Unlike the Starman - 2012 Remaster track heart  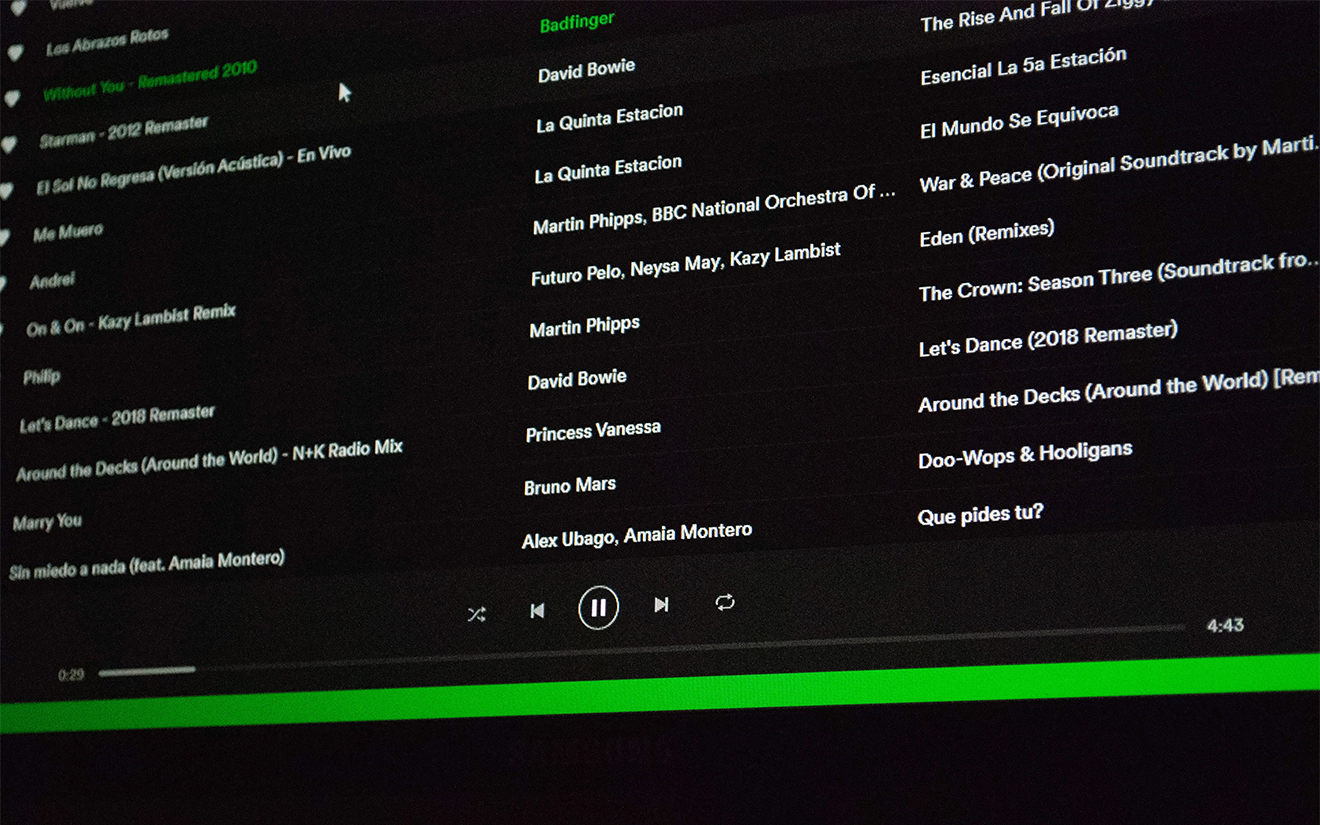[x=9, y=145]
